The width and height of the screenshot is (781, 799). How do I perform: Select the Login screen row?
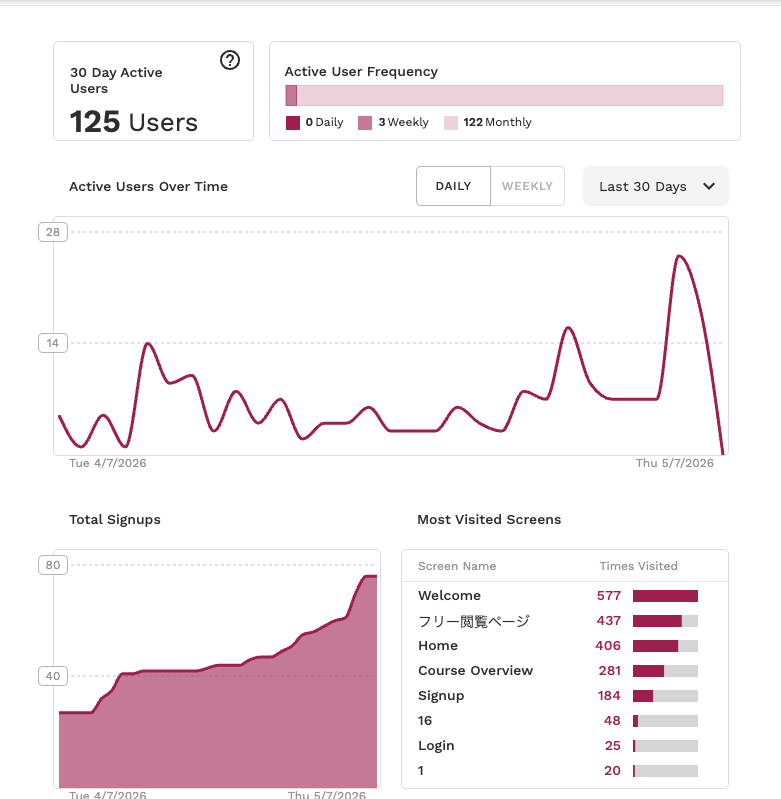(565, 745)
